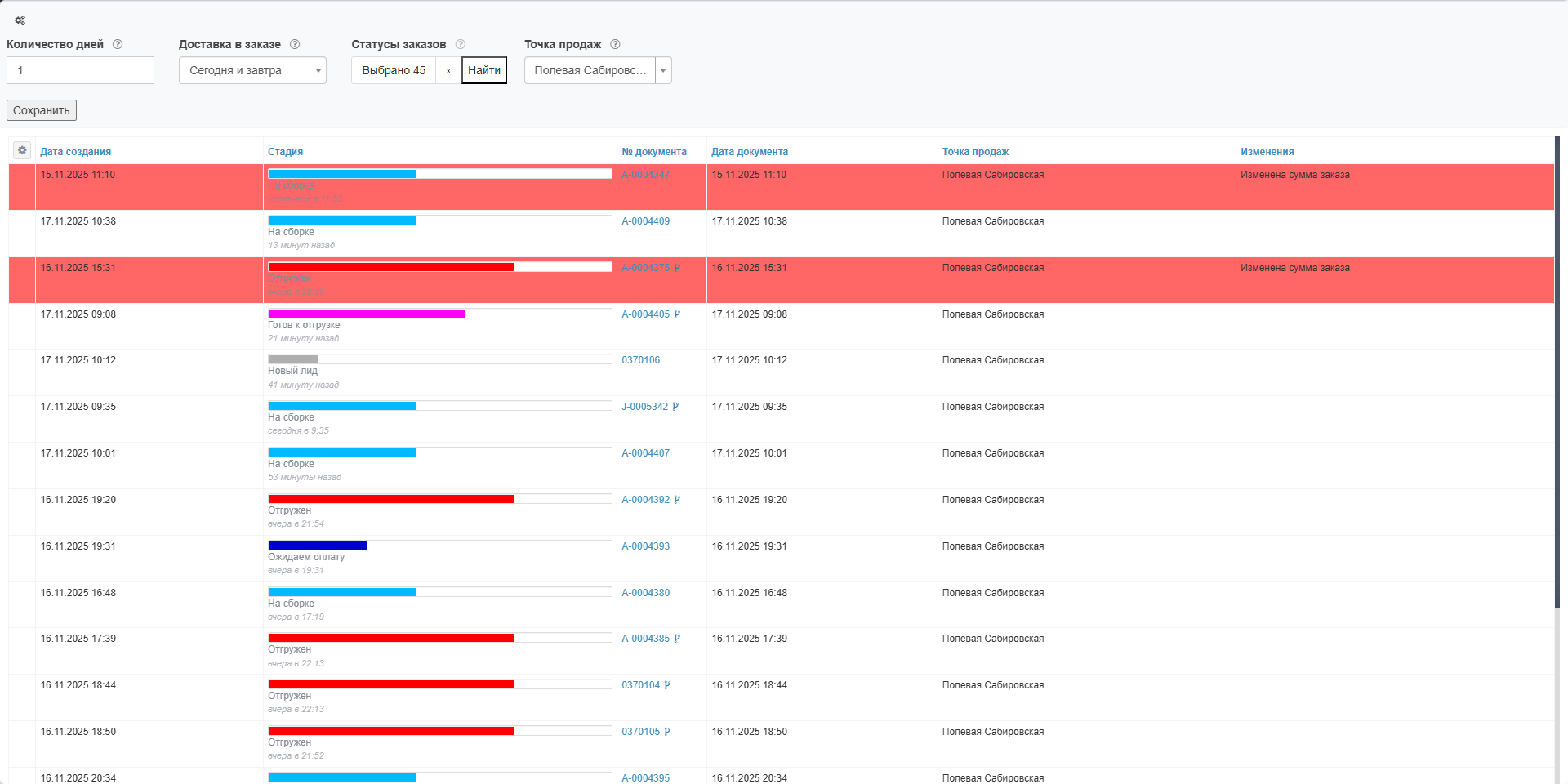Open document link A-0004409
1568x784 pixels.
(645, 221)
